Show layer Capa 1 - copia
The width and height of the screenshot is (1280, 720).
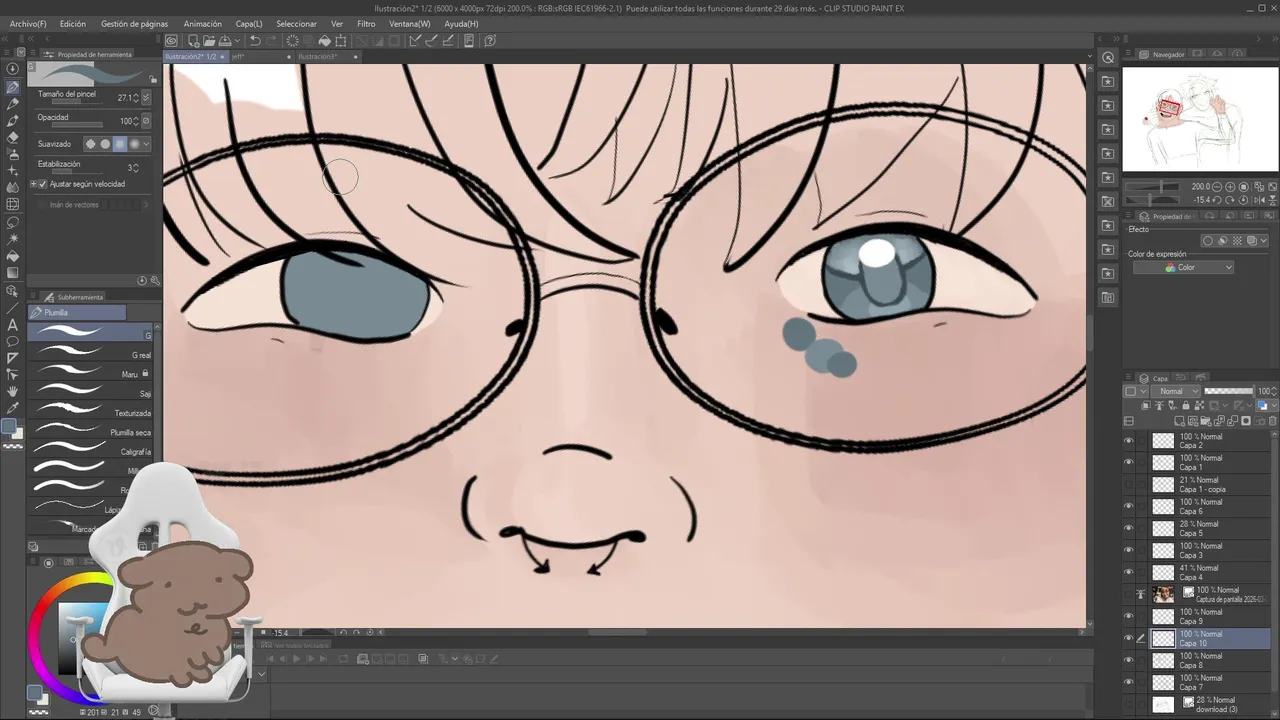point(1129,485)
